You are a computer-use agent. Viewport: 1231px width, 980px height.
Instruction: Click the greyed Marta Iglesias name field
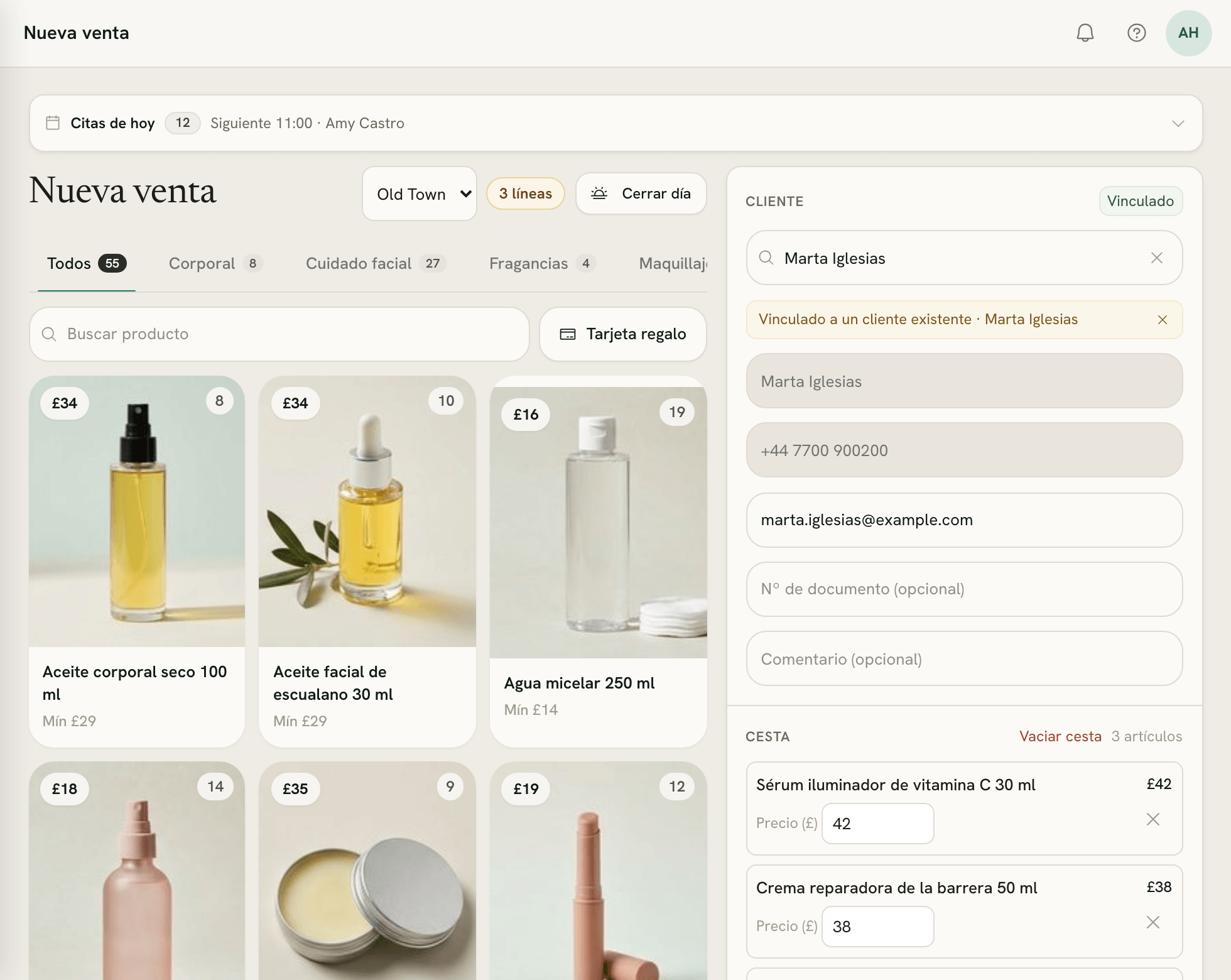point(964,381)
